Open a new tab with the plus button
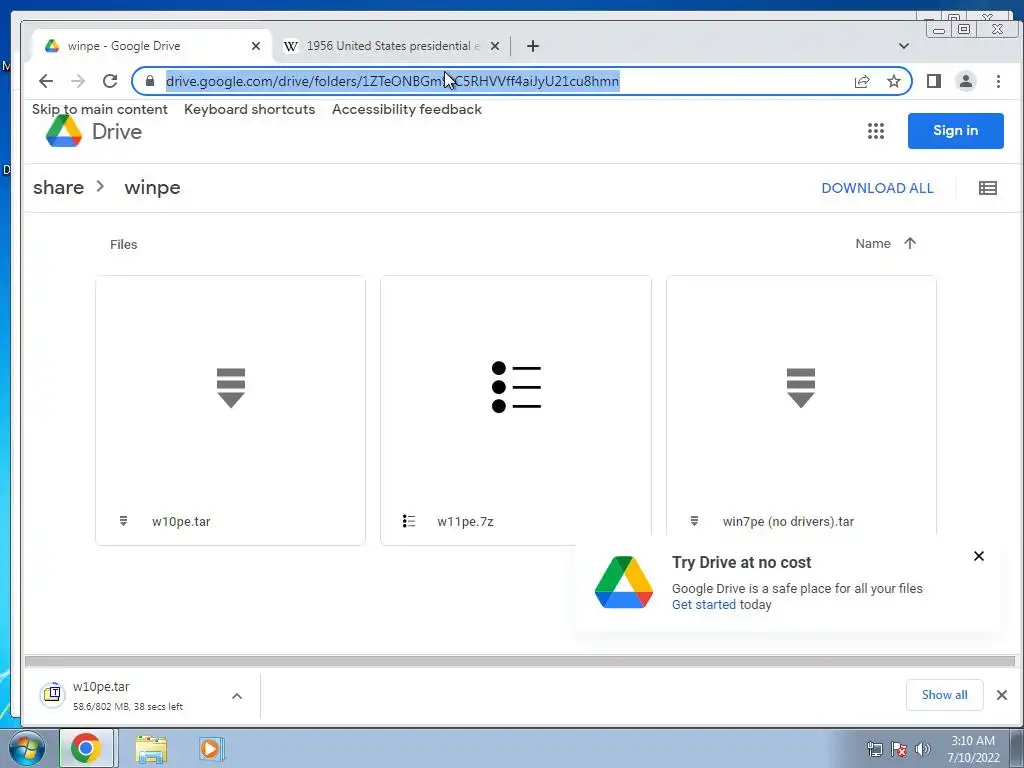The width and height of the screenshot is (1024, 768). point(533,46)
